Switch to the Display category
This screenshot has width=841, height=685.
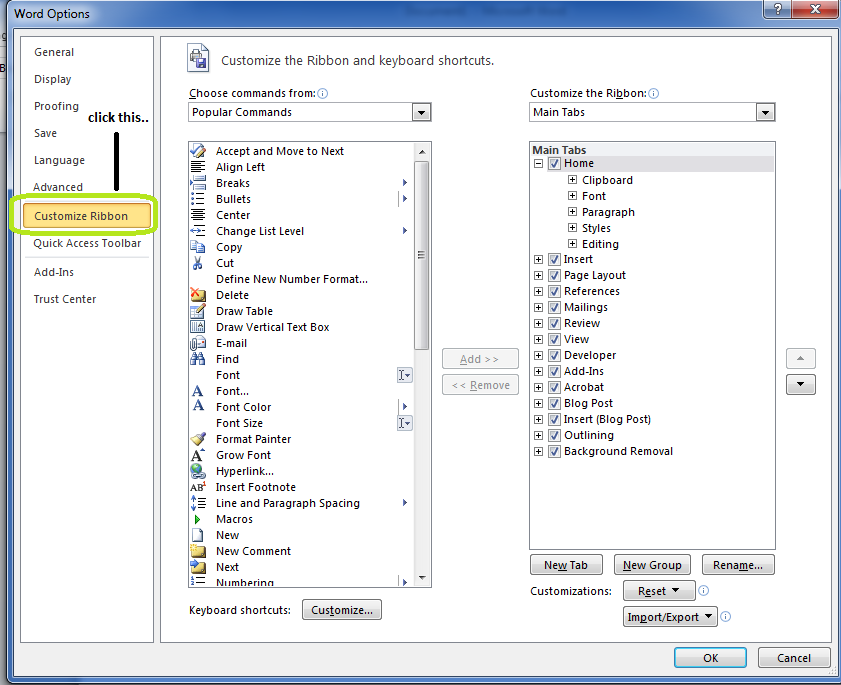pos(53,79)
